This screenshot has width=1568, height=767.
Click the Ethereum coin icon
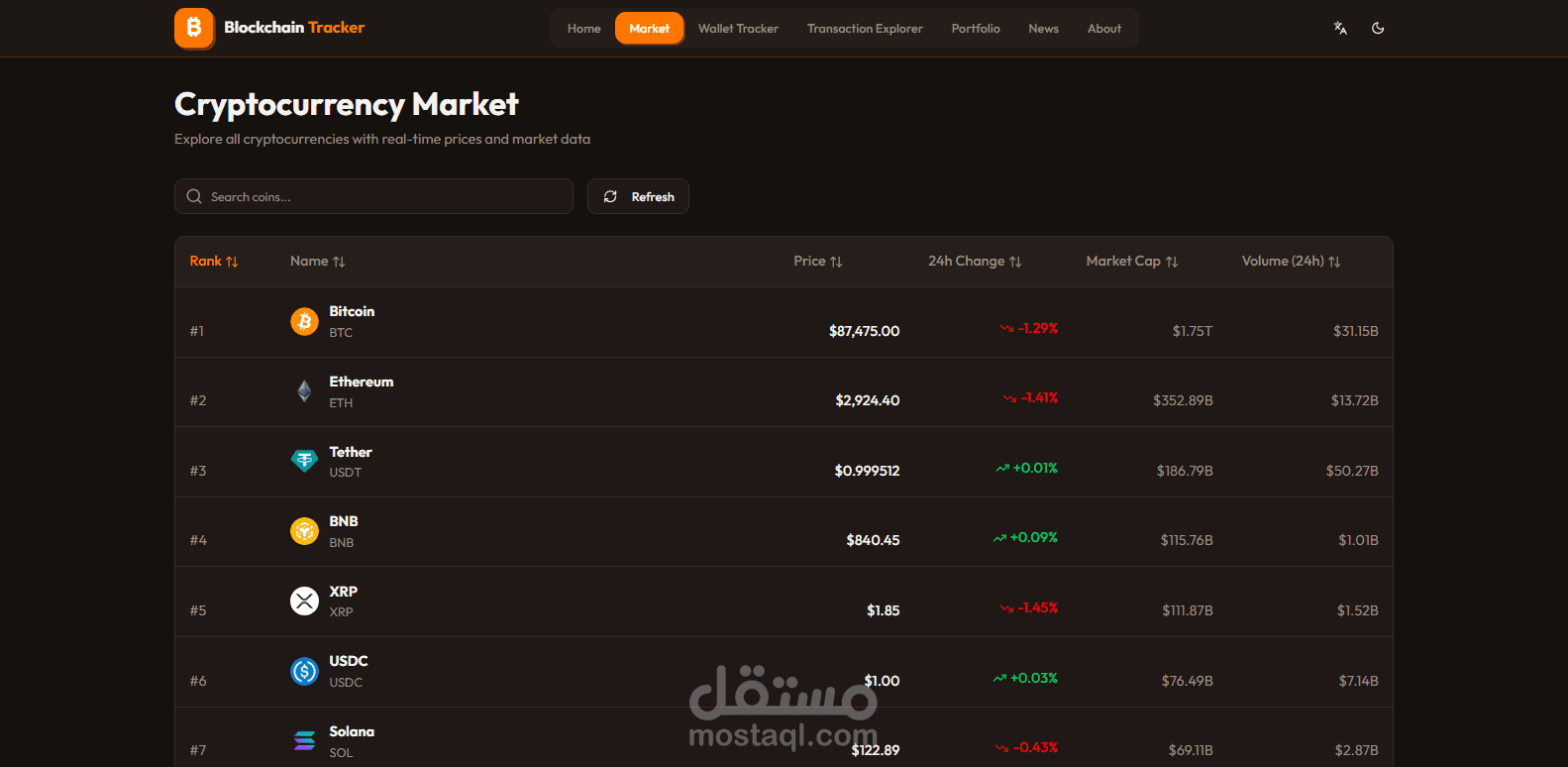coord(304,391)
